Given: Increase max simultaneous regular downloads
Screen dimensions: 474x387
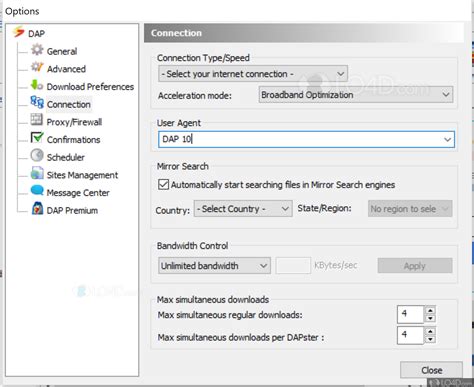Looking at the screenshot, I should [430, 310].
